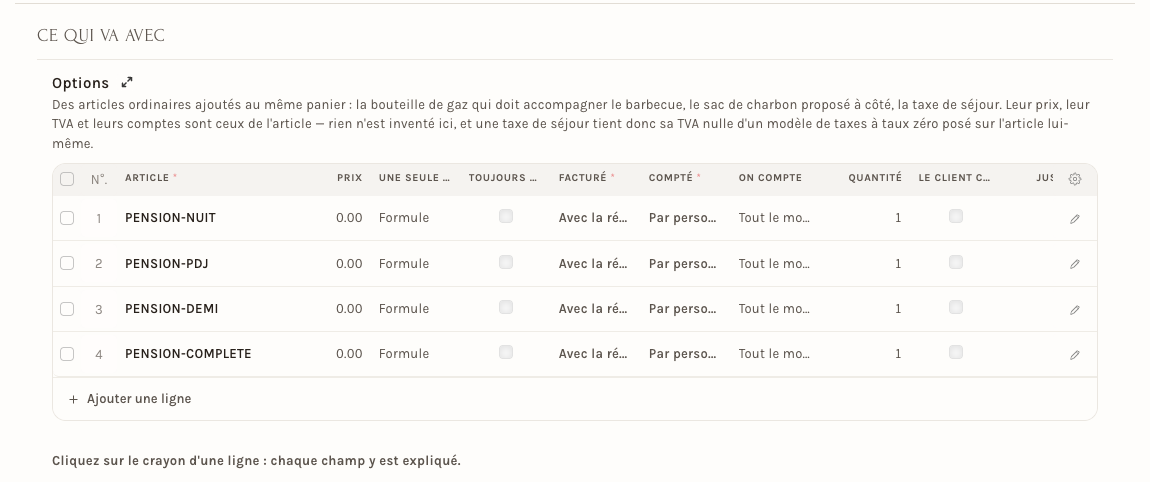Toggle the Toujours checkbox on PENSION-COMPLETE row
The height and width of the screenshot is (482, 1150).
pos(505,352)
